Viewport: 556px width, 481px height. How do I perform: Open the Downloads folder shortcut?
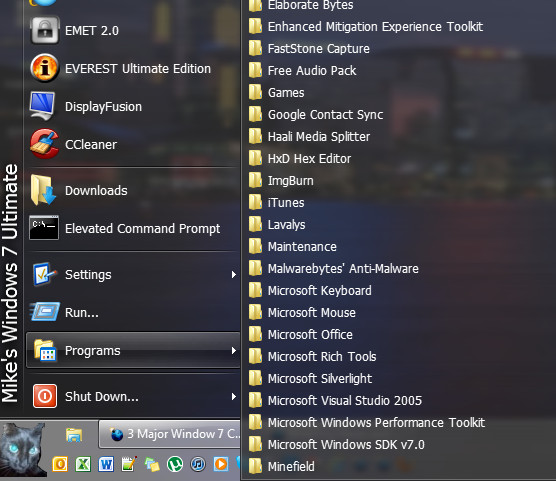click(133, 190)
